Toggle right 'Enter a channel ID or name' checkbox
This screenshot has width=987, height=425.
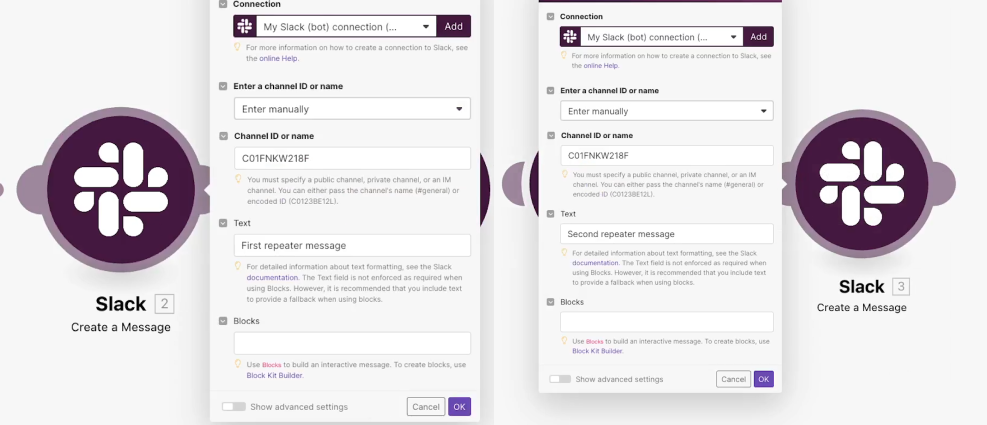point(551,91)
